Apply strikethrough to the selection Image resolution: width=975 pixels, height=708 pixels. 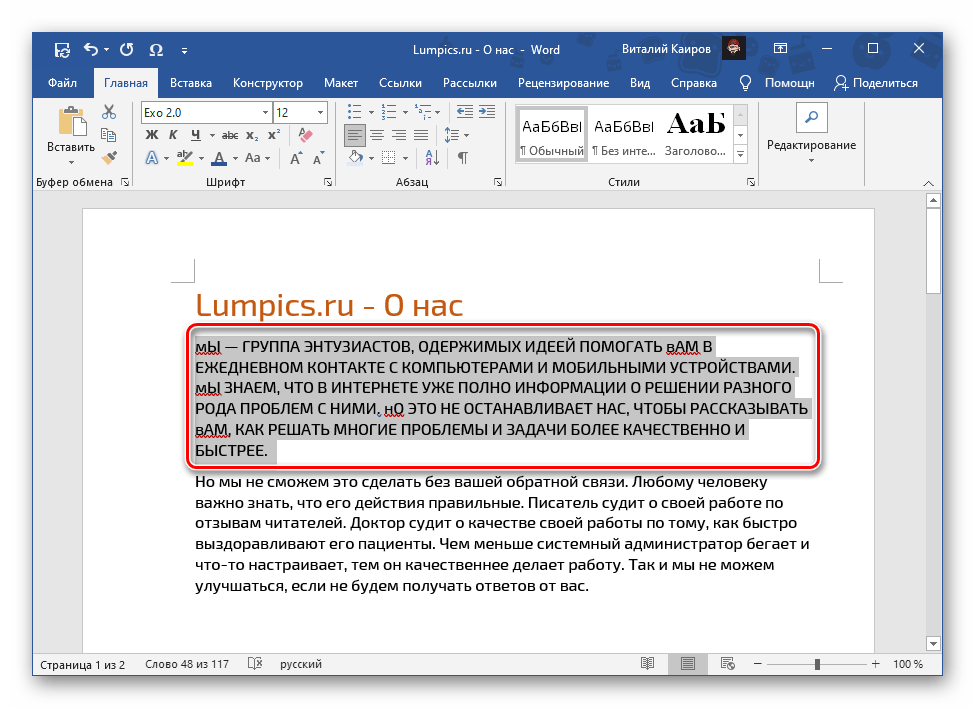click(230, 134)
